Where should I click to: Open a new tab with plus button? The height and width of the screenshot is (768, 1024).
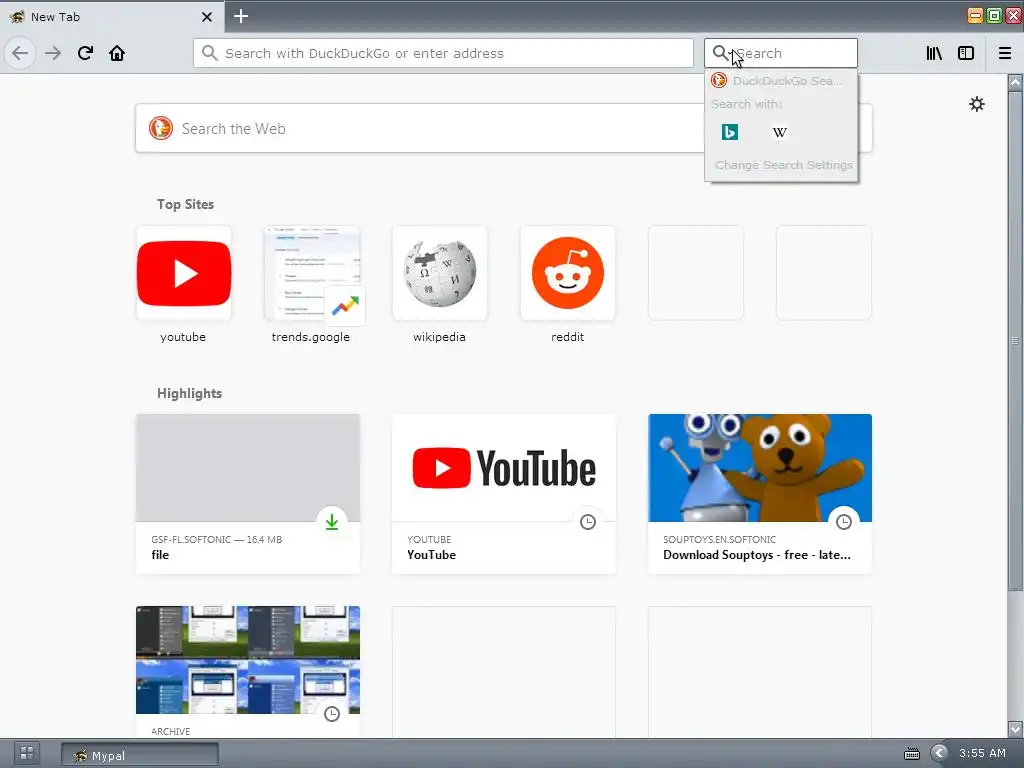(241, 16)
